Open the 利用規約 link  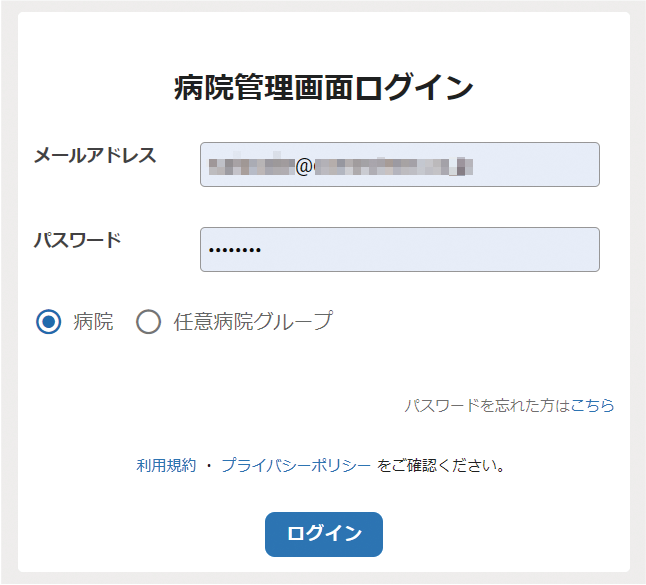[166, 466]
